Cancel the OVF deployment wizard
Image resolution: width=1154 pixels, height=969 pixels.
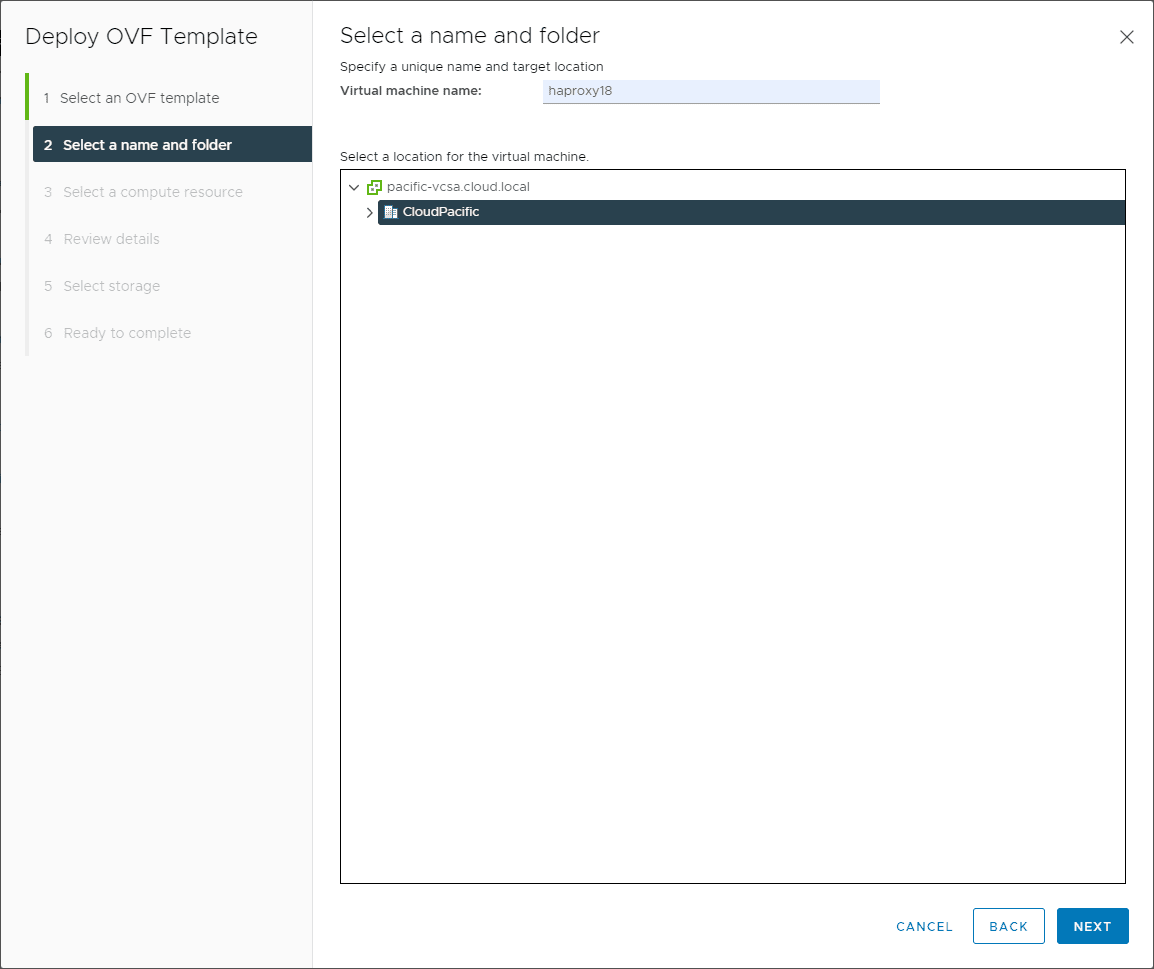tap(924, 926)
